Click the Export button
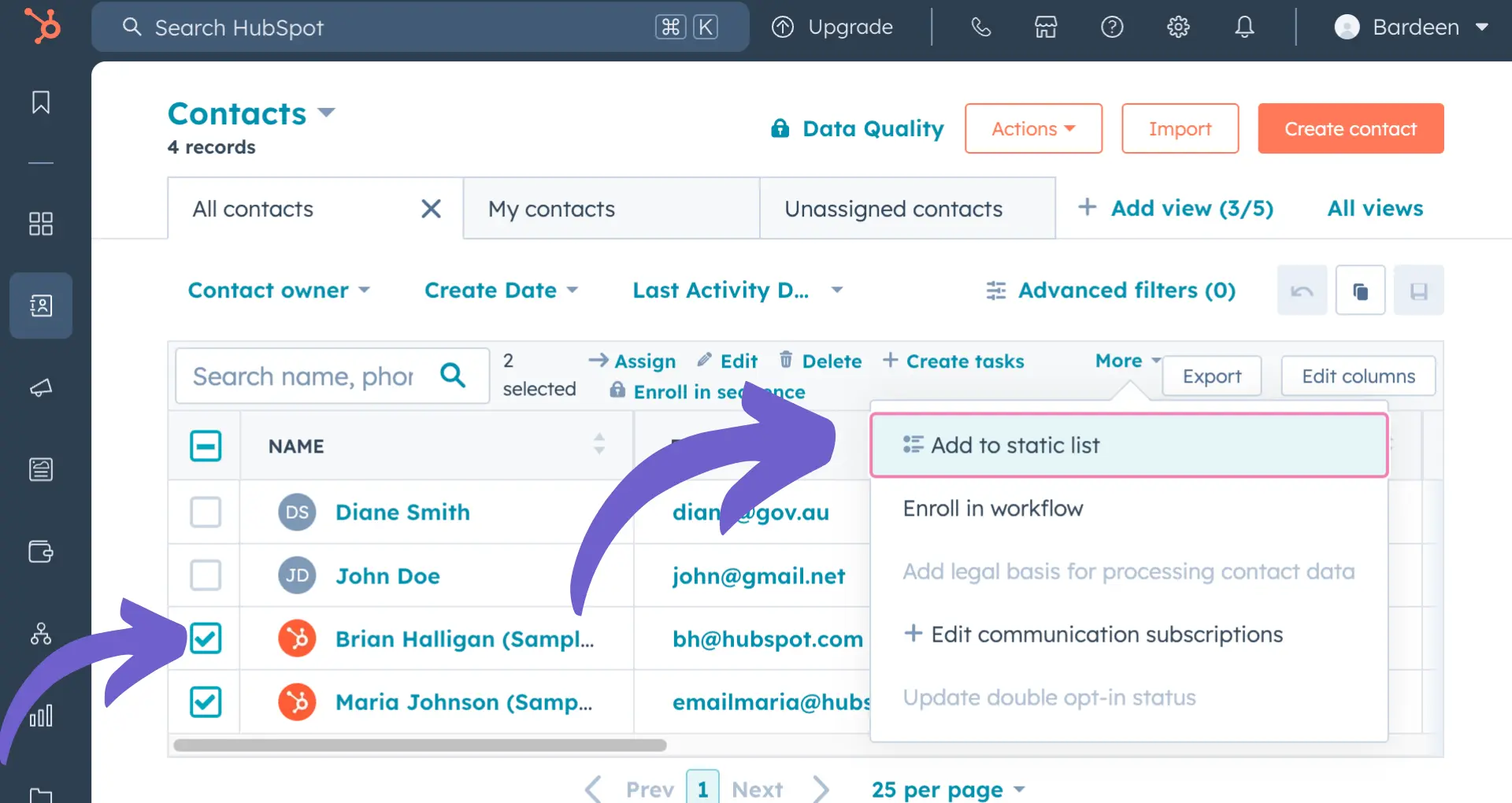Screen dimensions: 1512x803 1212,376
